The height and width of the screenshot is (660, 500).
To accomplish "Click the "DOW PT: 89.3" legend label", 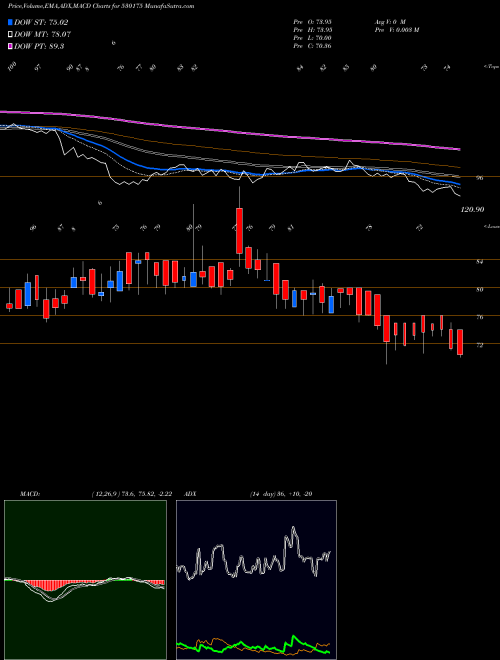I will (x=39, y=46).
